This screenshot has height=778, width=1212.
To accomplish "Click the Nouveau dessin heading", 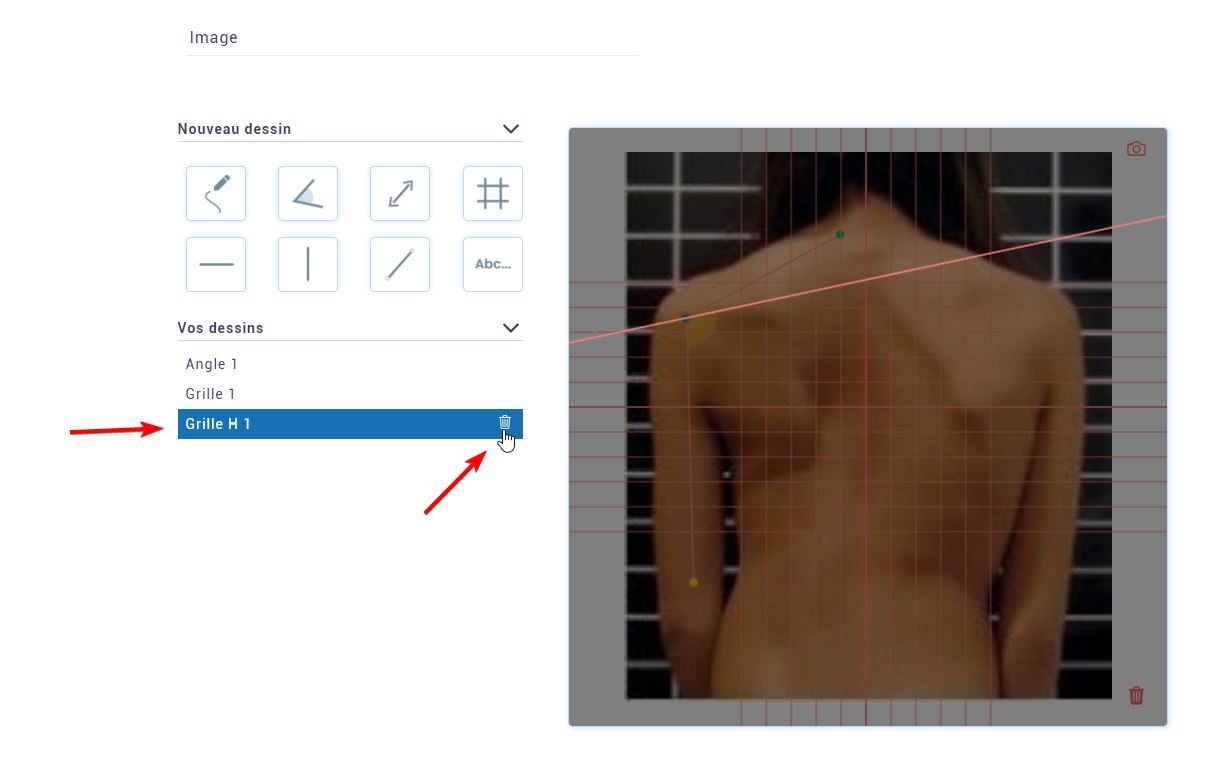I will [x=235, y=129].
